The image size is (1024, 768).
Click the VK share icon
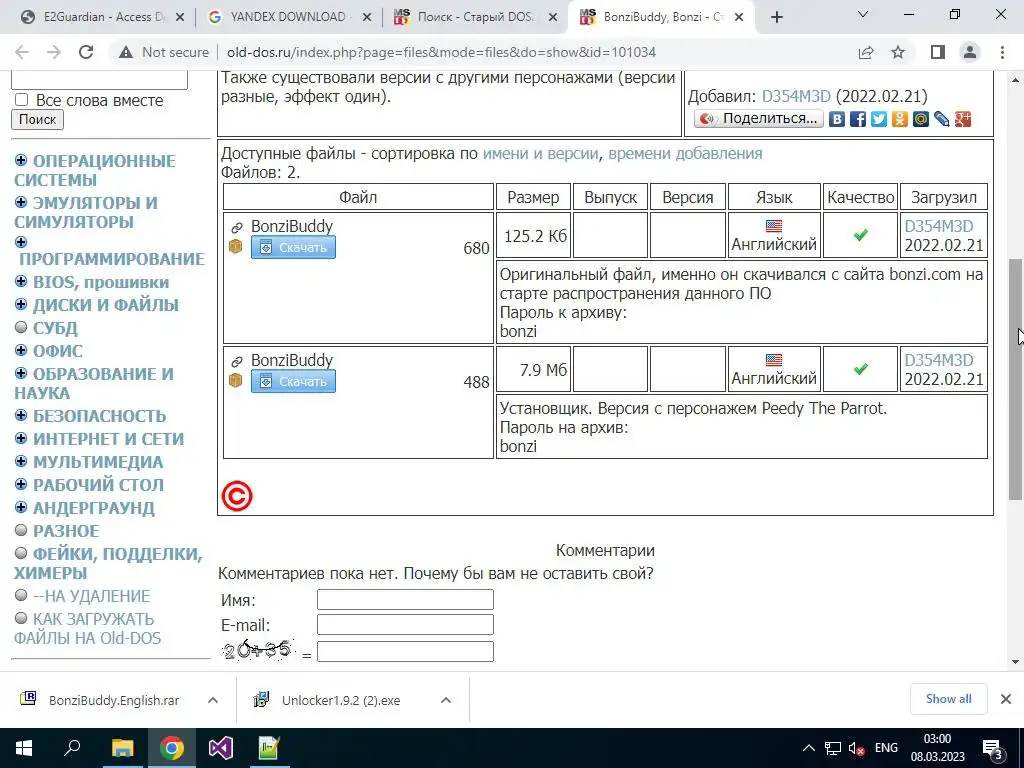pos(837,119)
